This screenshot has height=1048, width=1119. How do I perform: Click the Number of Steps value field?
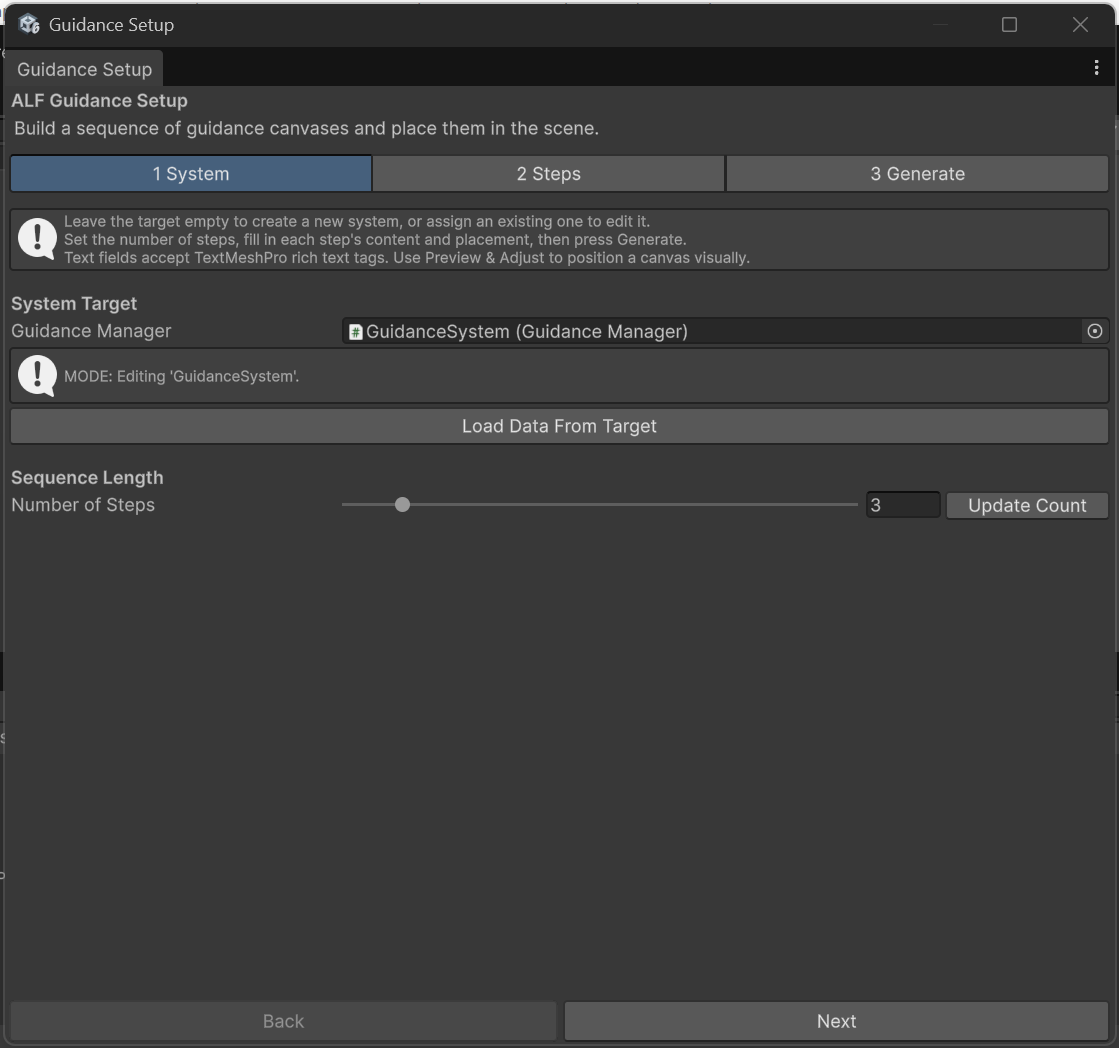903,505
